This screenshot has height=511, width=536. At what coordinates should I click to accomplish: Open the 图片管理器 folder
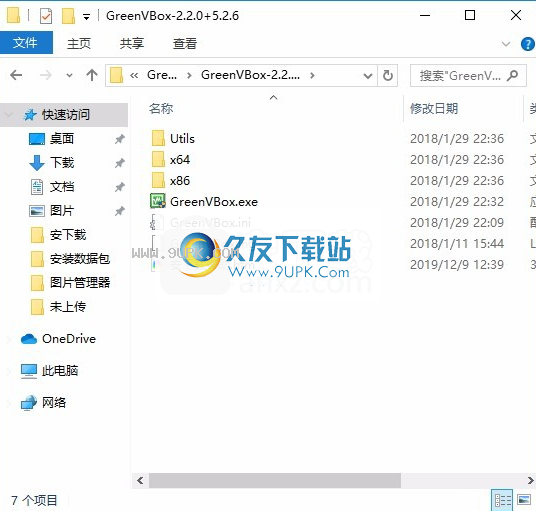point(80,283)
